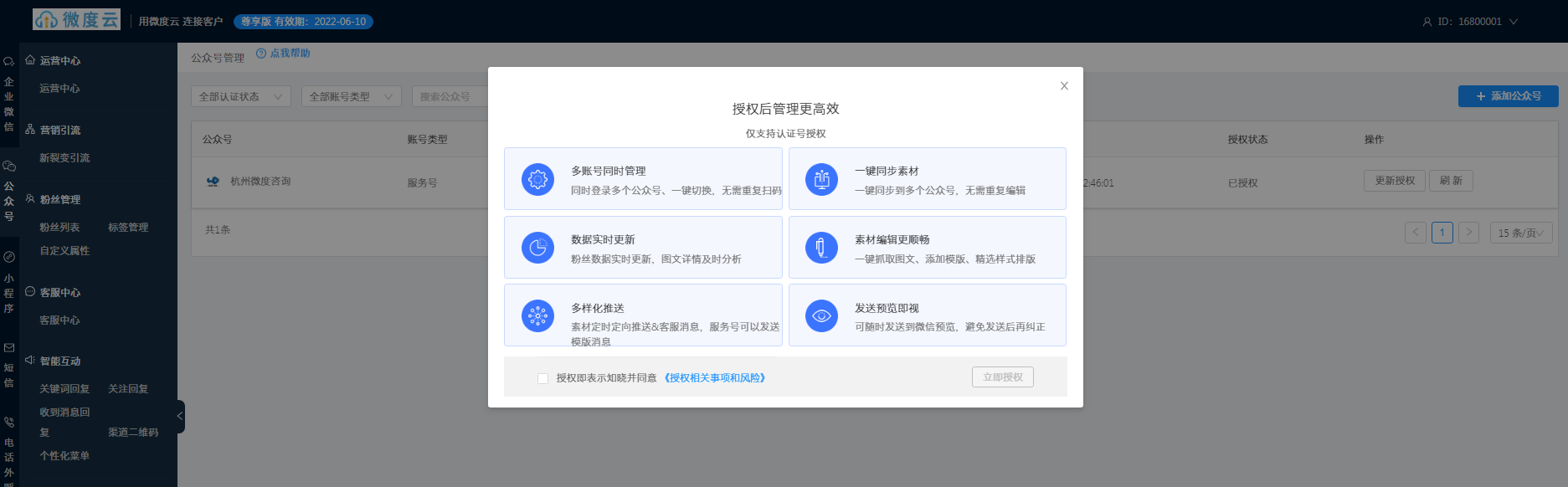Switch to 短信 rail tab
Image resolution: width=1568 pixels, height=487 pixels.
coord(9,365)
